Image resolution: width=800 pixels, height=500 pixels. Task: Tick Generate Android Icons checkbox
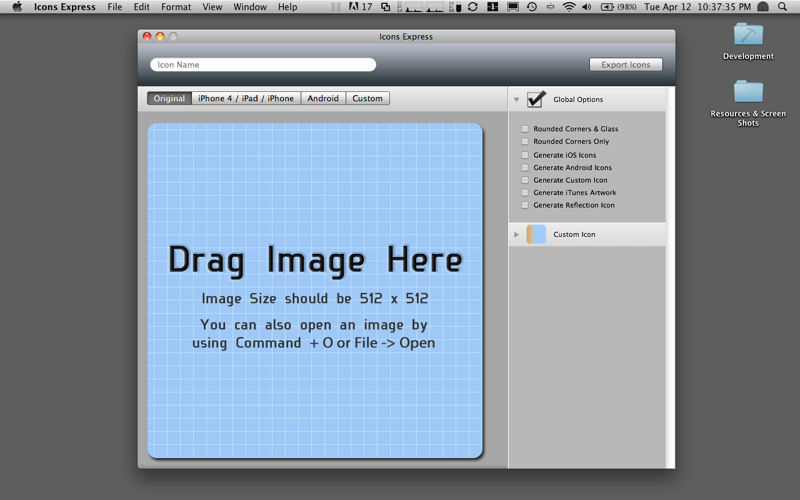(x=525, y=167)
